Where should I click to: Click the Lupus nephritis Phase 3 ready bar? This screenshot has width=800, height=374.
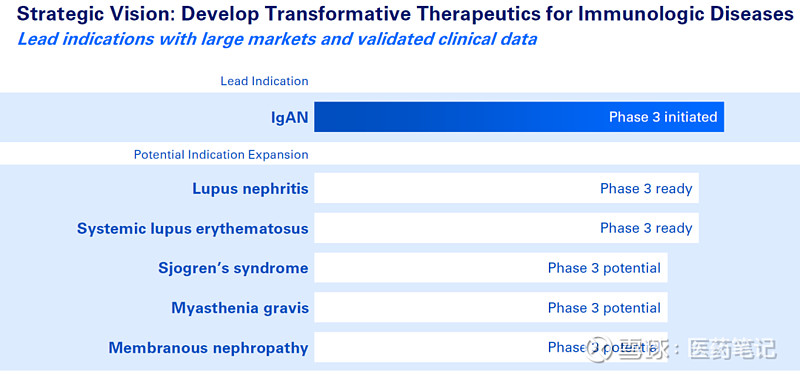coord(506,188)
